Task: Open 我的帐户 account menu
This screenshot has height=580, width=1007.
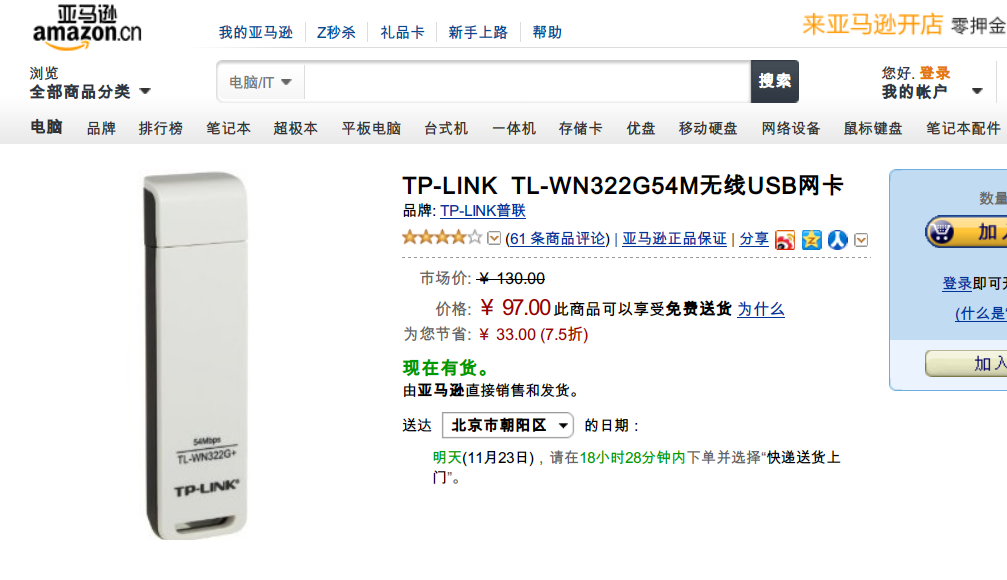Action: click(932, 92)
